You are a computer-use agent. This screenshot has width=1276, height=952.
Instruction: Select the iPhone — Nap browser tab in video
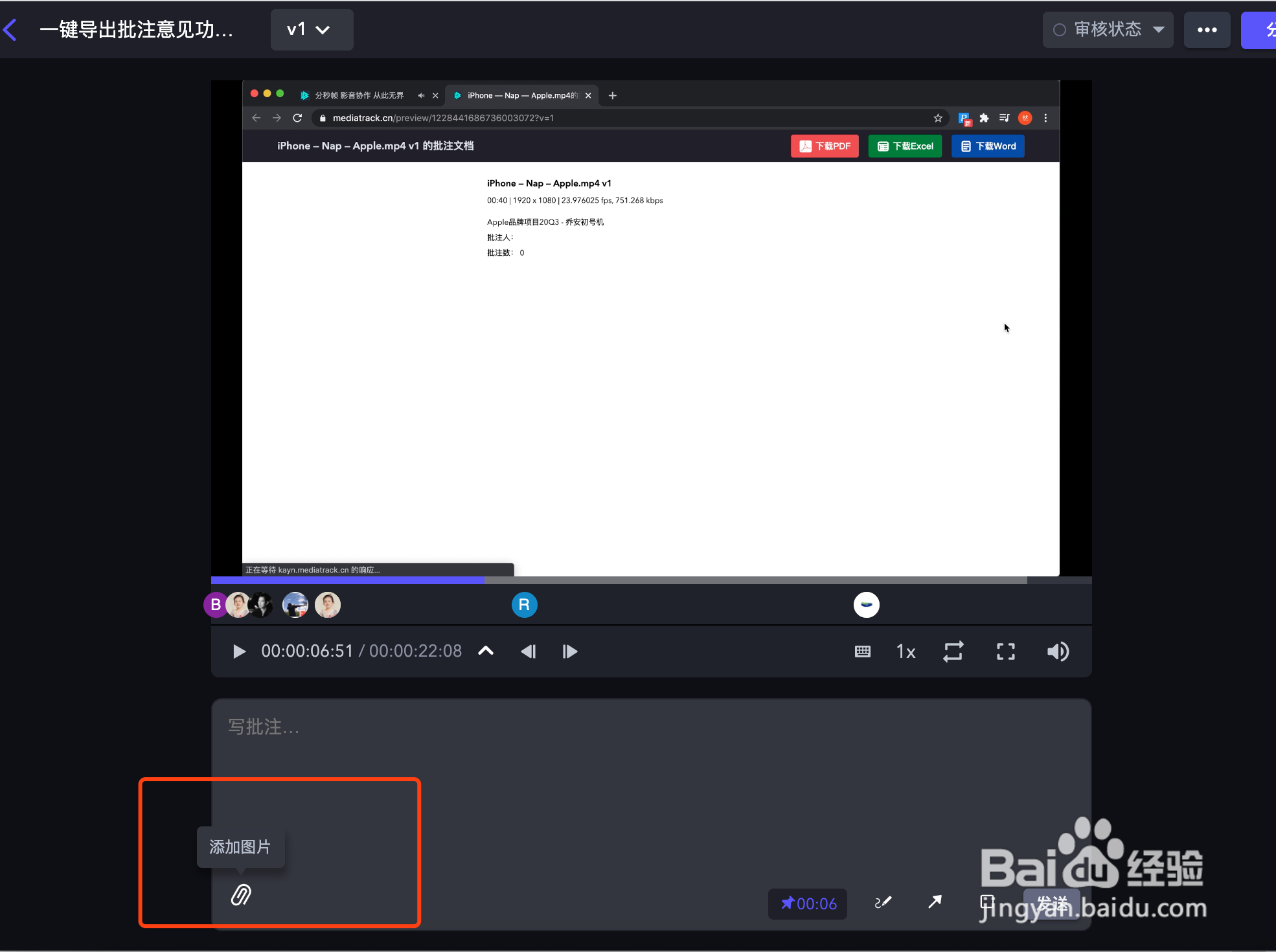[521, 95]
